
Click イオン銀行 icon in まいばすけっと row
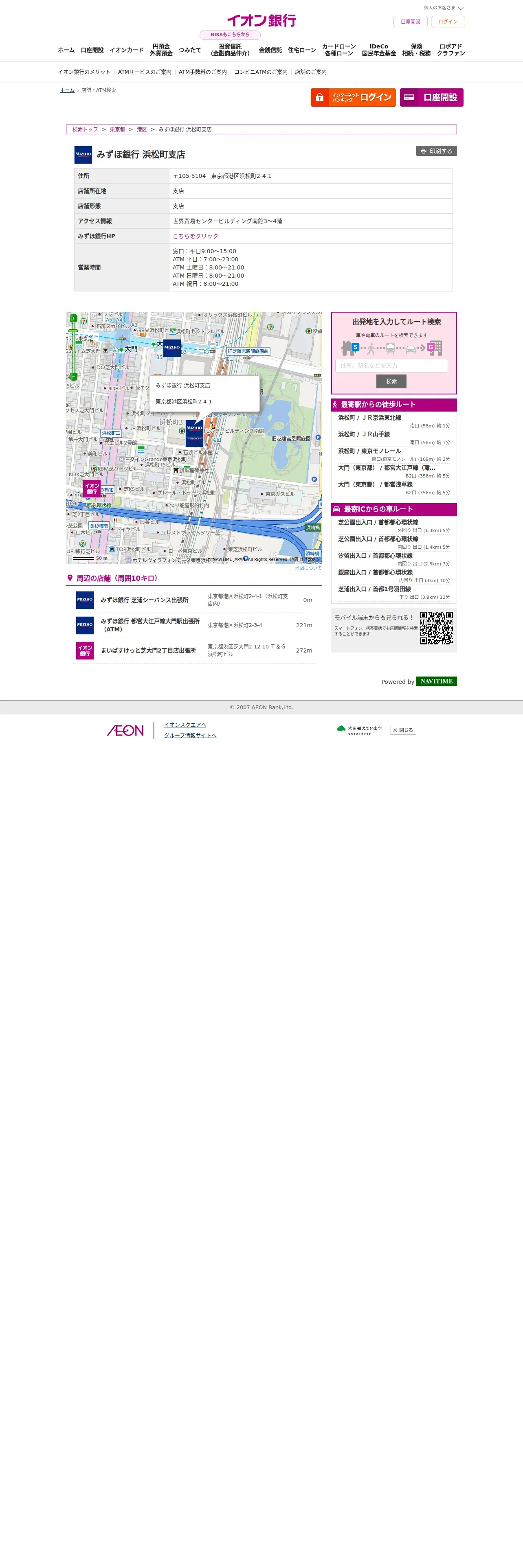85,651
